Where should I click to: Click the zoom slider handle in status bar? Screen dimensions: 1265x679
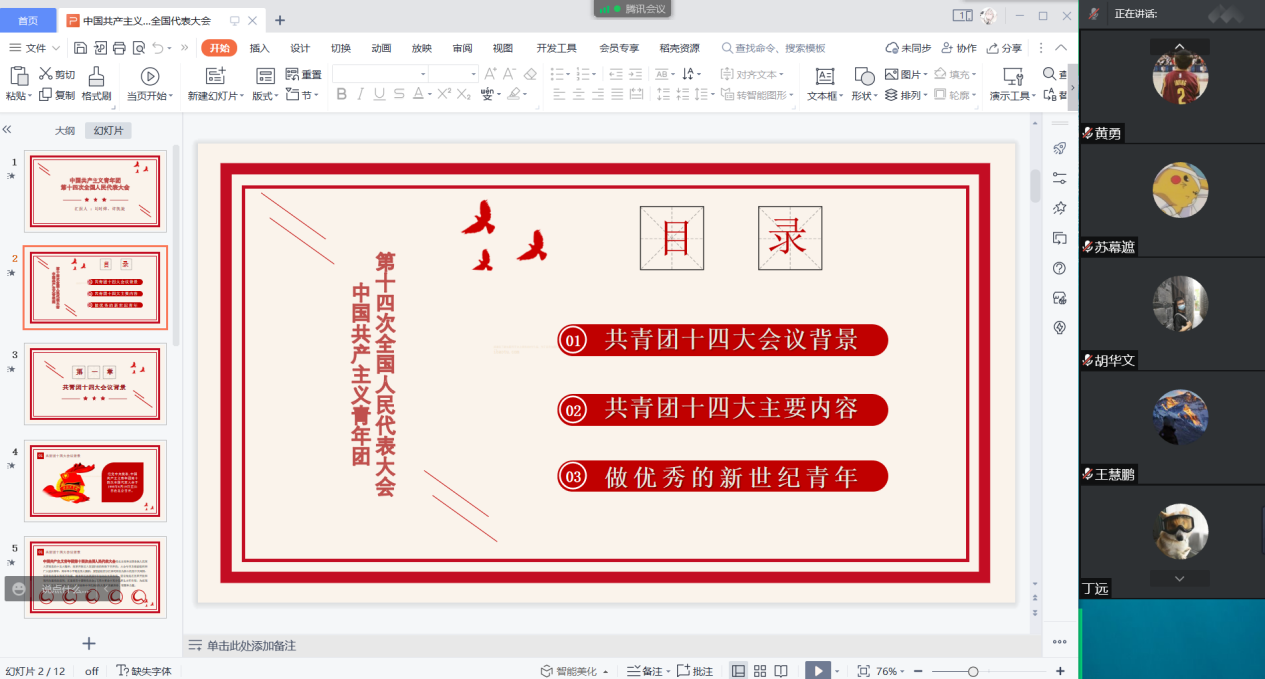tap(973, 671)
